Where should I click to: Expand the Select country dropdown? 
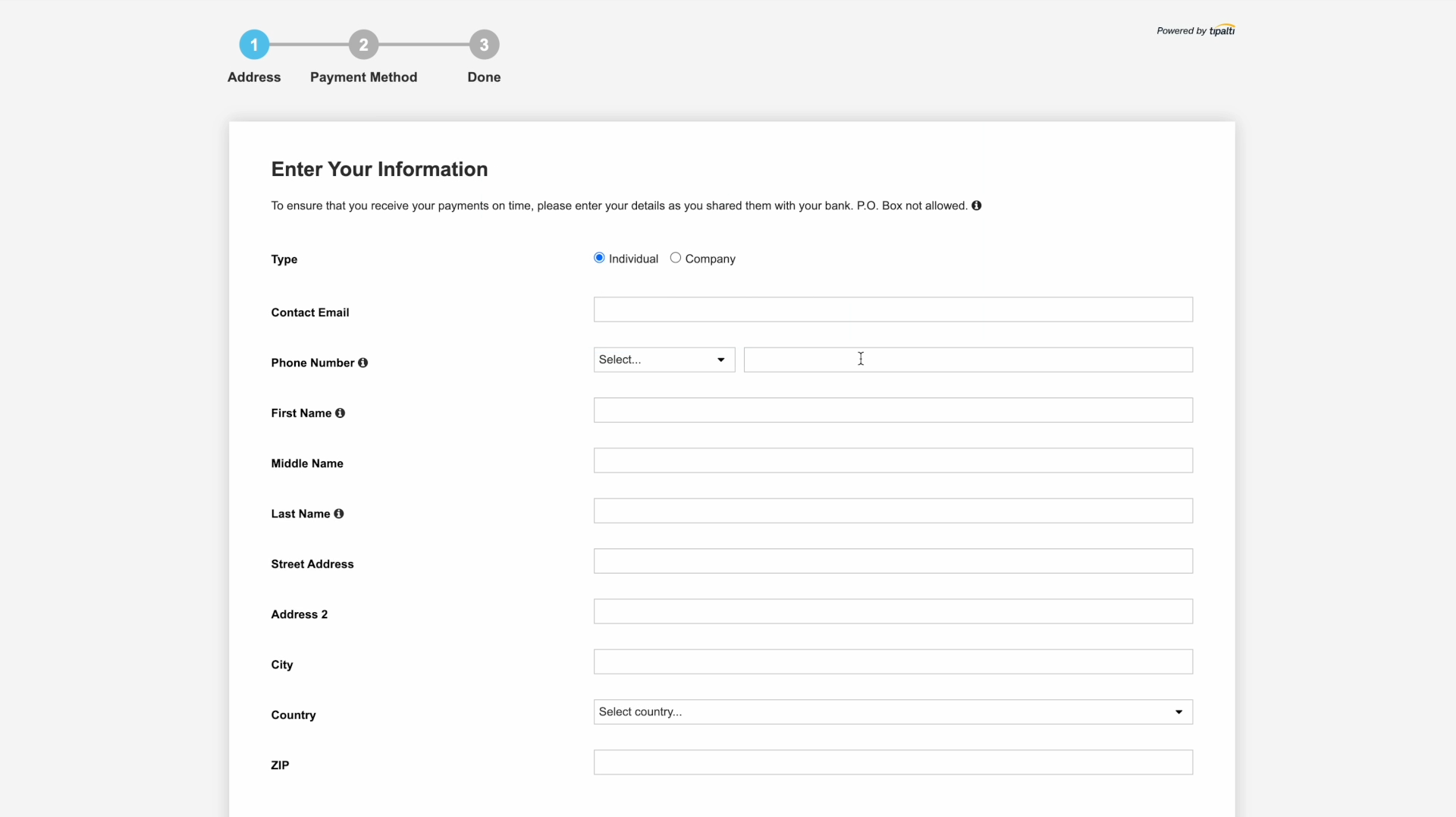click(893, 712)
